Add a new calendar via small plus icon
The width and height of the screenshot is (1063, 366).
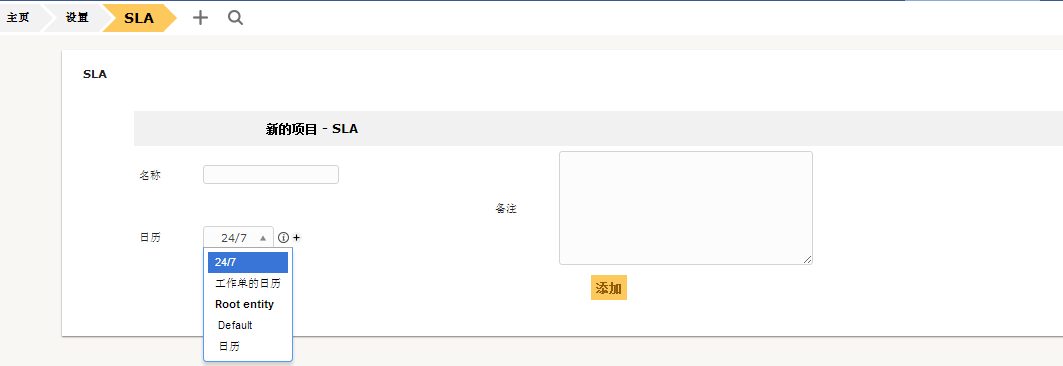pos(296,238)
